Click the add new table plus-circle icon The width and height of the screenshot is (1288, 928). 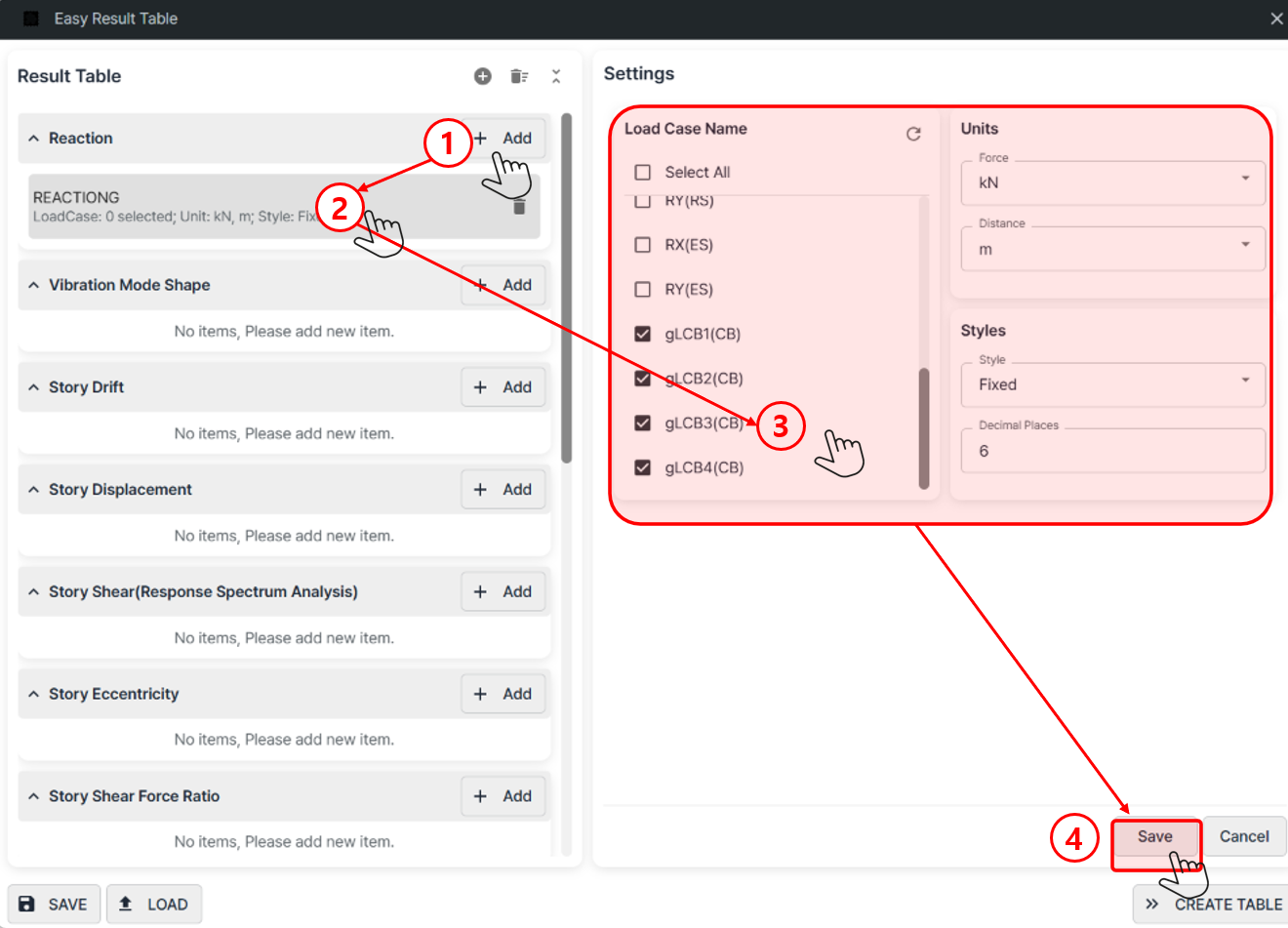[483, 76]
